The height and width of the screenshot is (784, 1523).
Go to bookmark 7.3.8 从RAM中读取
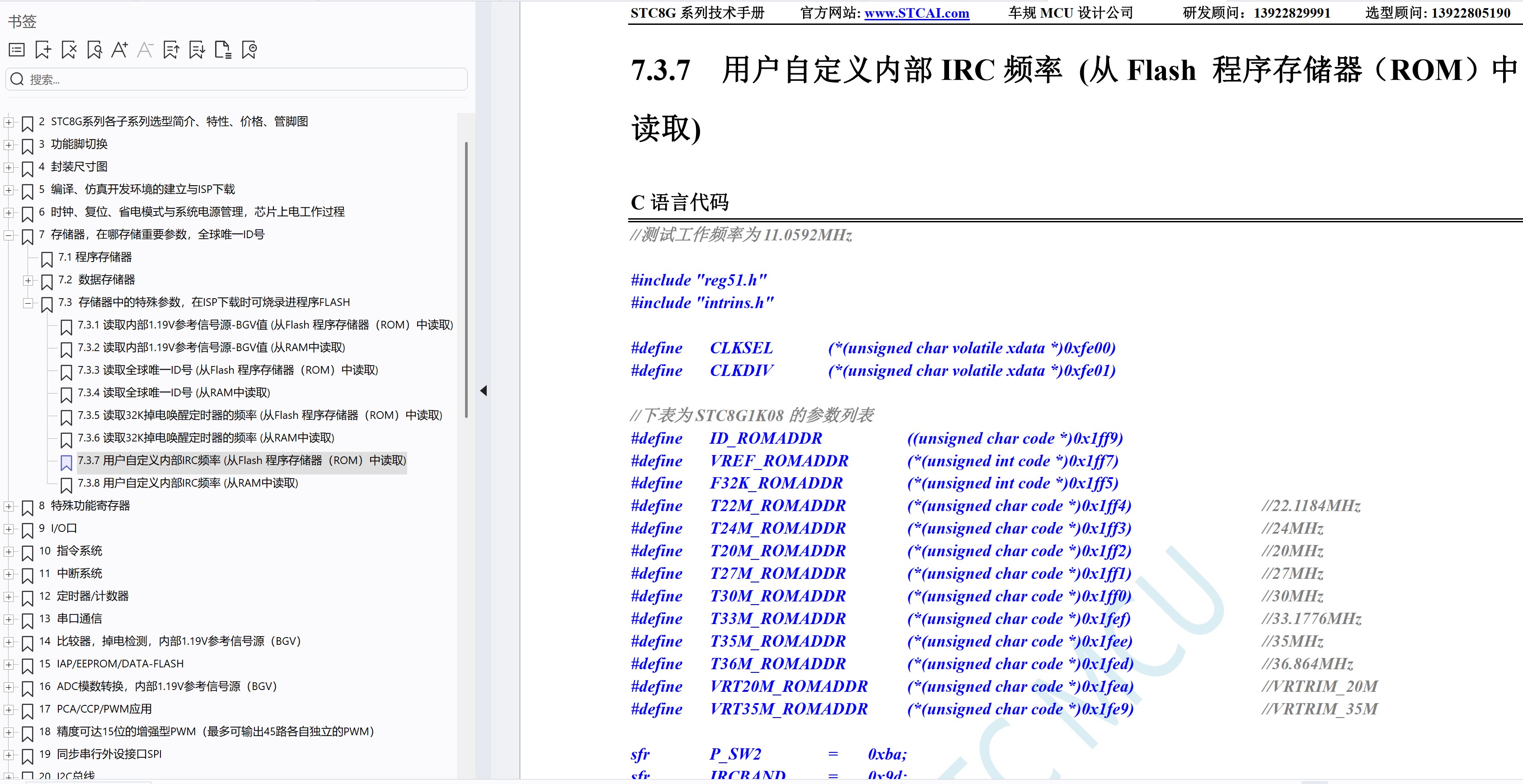[x=188, y=483]
